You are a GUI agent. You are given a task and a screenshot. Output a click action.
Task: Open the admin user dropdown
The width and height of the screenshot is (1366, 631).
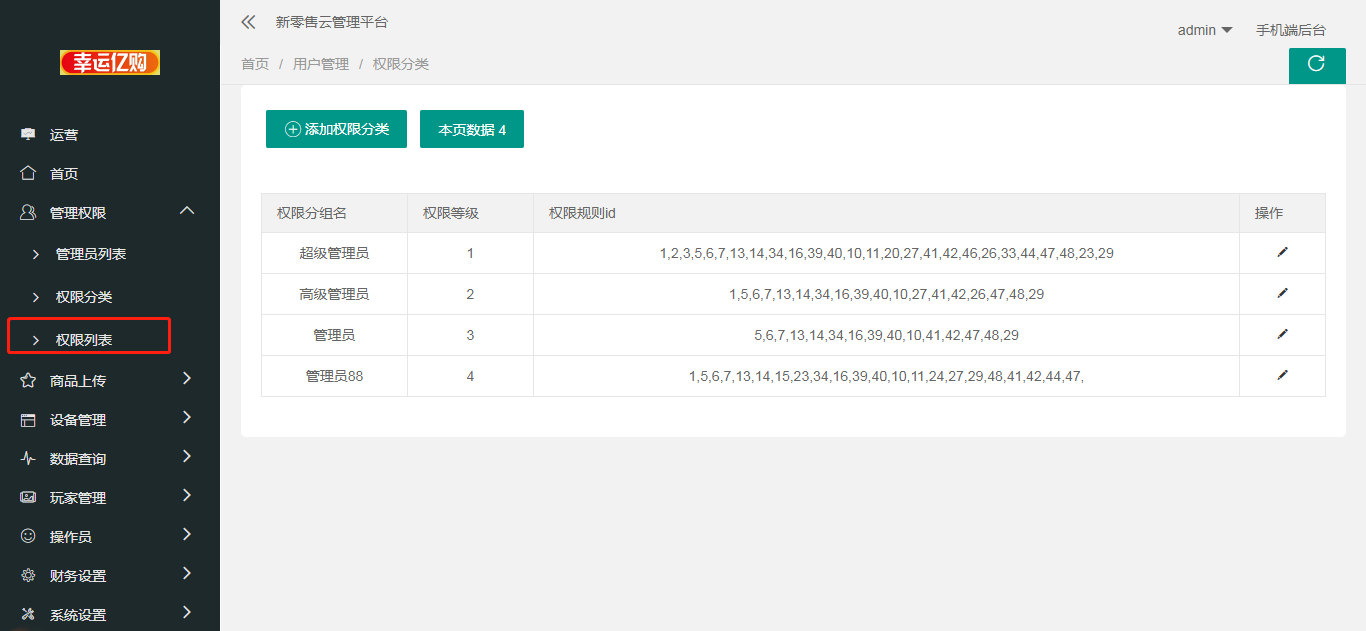pos(1204,30)
